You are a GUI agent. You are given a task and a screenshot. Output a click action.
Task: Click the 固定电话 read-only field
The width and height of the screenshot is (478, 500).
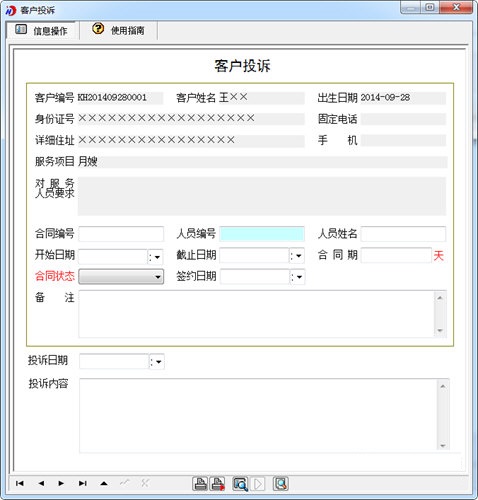[403, 119]
